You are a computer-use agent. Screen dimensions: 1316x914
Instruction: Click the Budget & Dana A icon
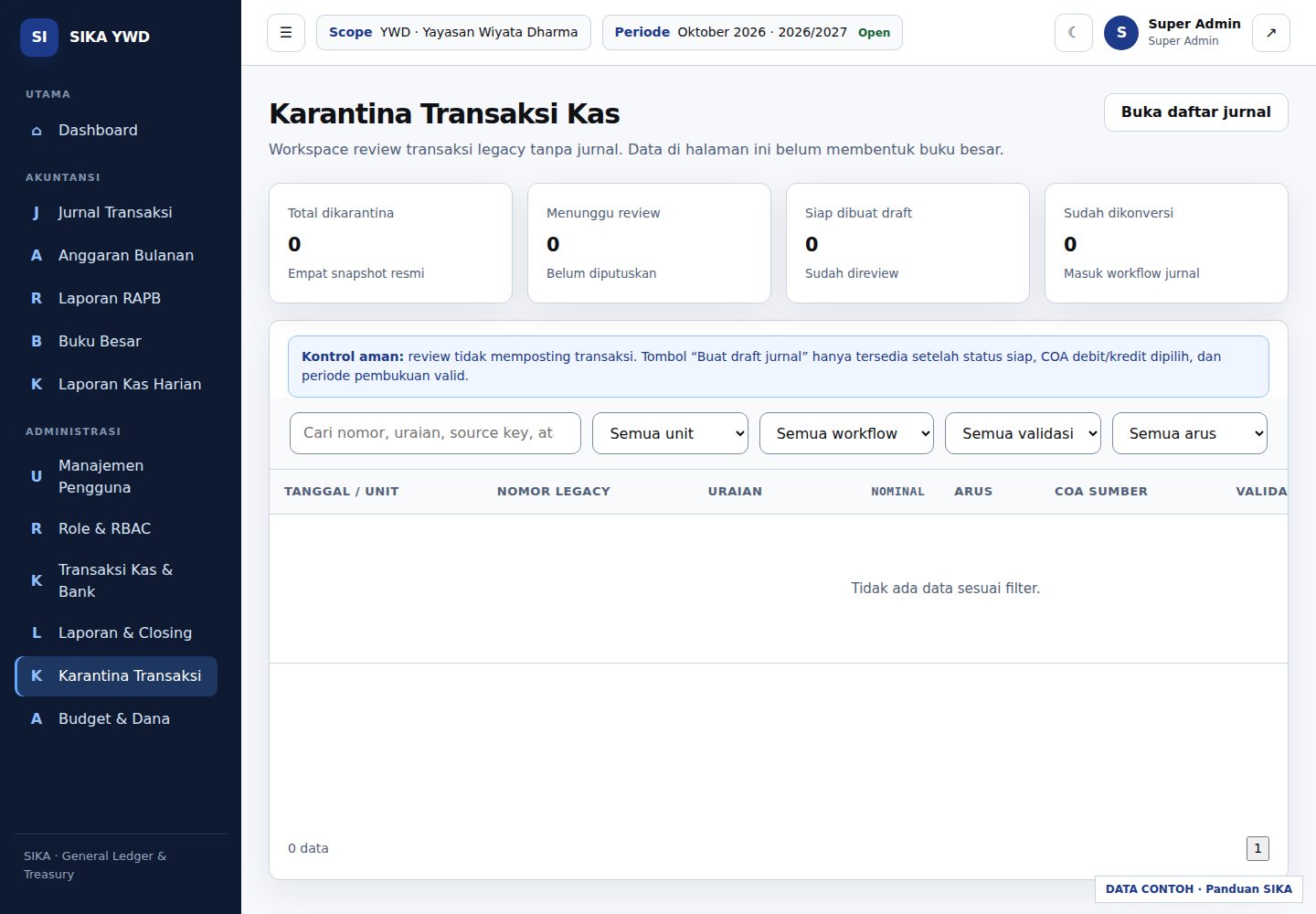tap(37, 718)
